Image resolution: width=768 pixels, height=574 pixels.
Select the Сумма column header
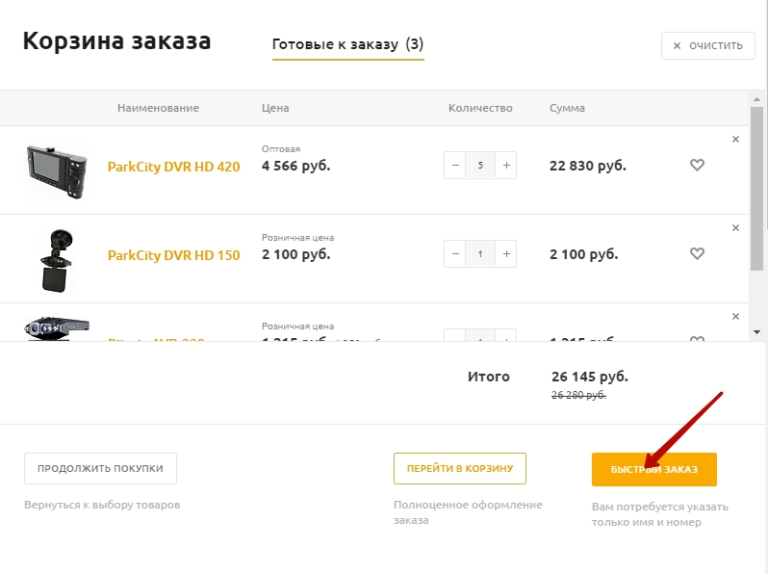click(x=567, y=108)
